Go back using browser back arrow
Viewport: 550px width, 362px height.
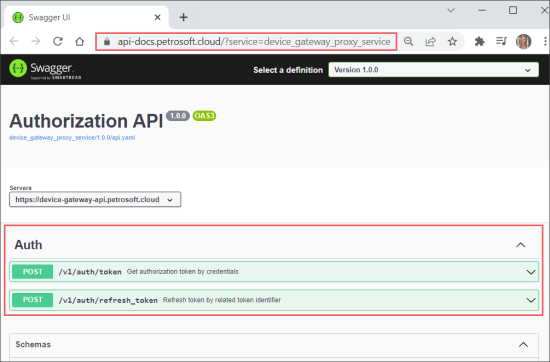tap(14, 41)
